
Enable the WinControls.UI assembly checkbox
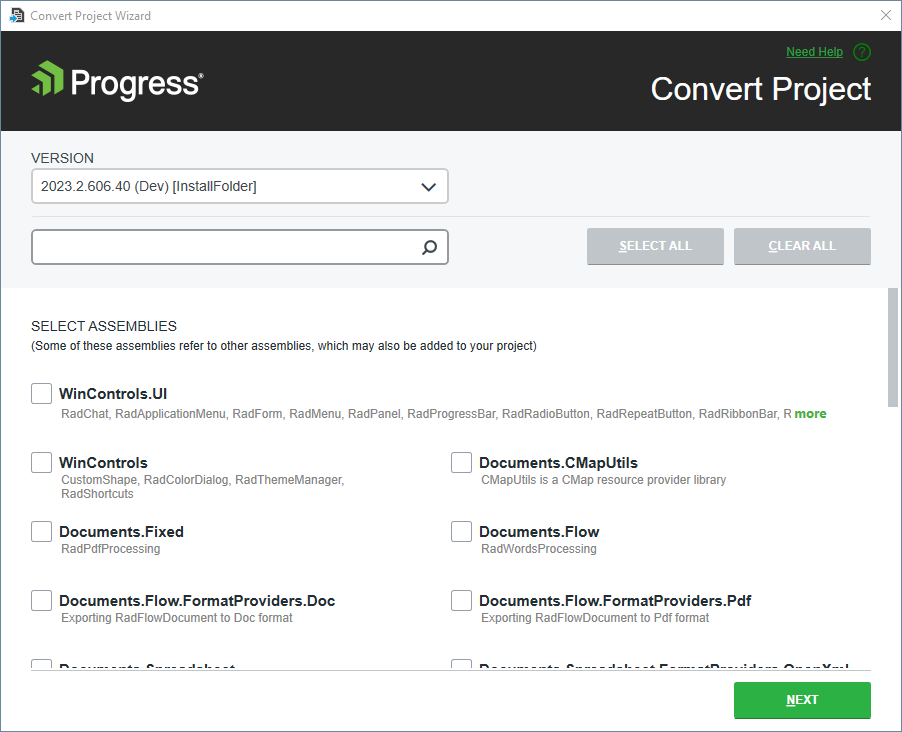[41, 393]
